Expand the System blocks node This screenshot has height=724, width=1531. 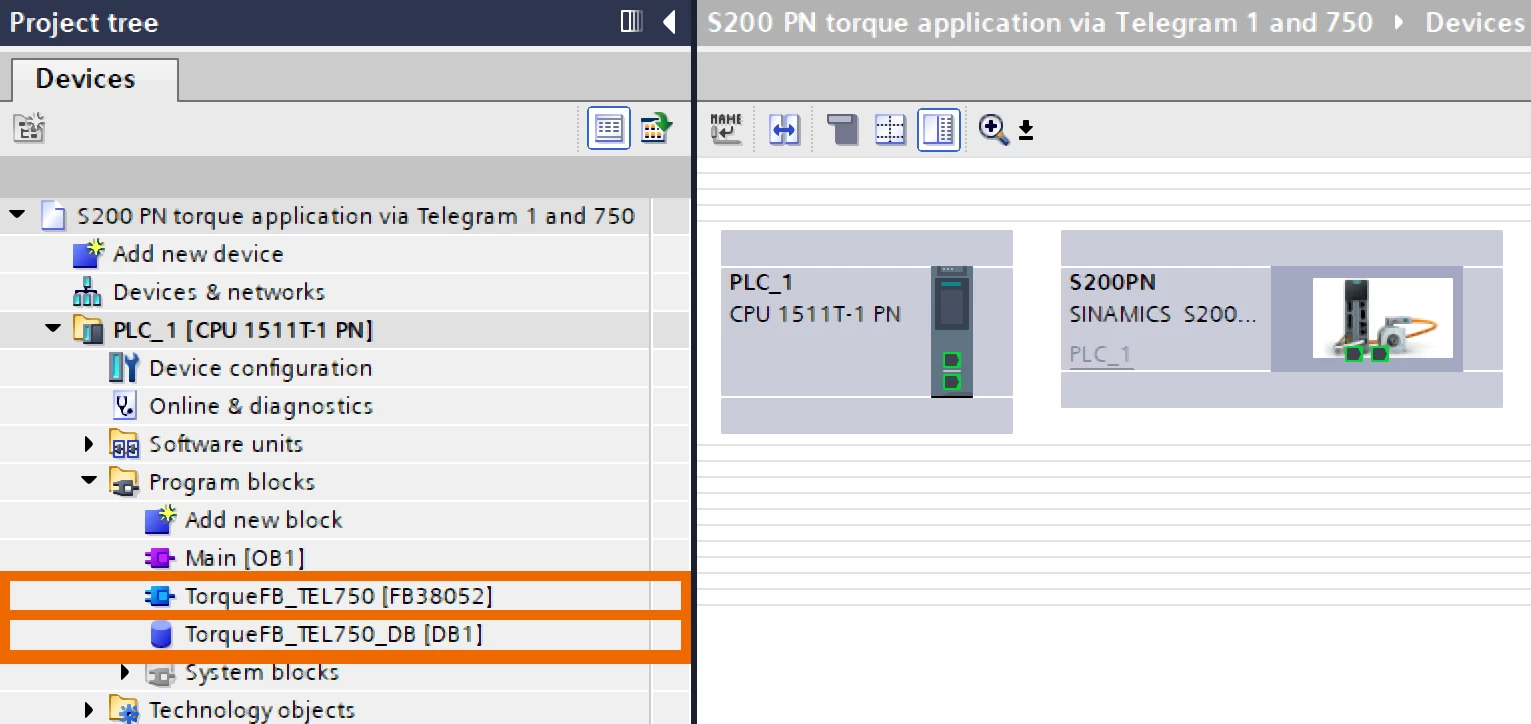tap(125, 672)
